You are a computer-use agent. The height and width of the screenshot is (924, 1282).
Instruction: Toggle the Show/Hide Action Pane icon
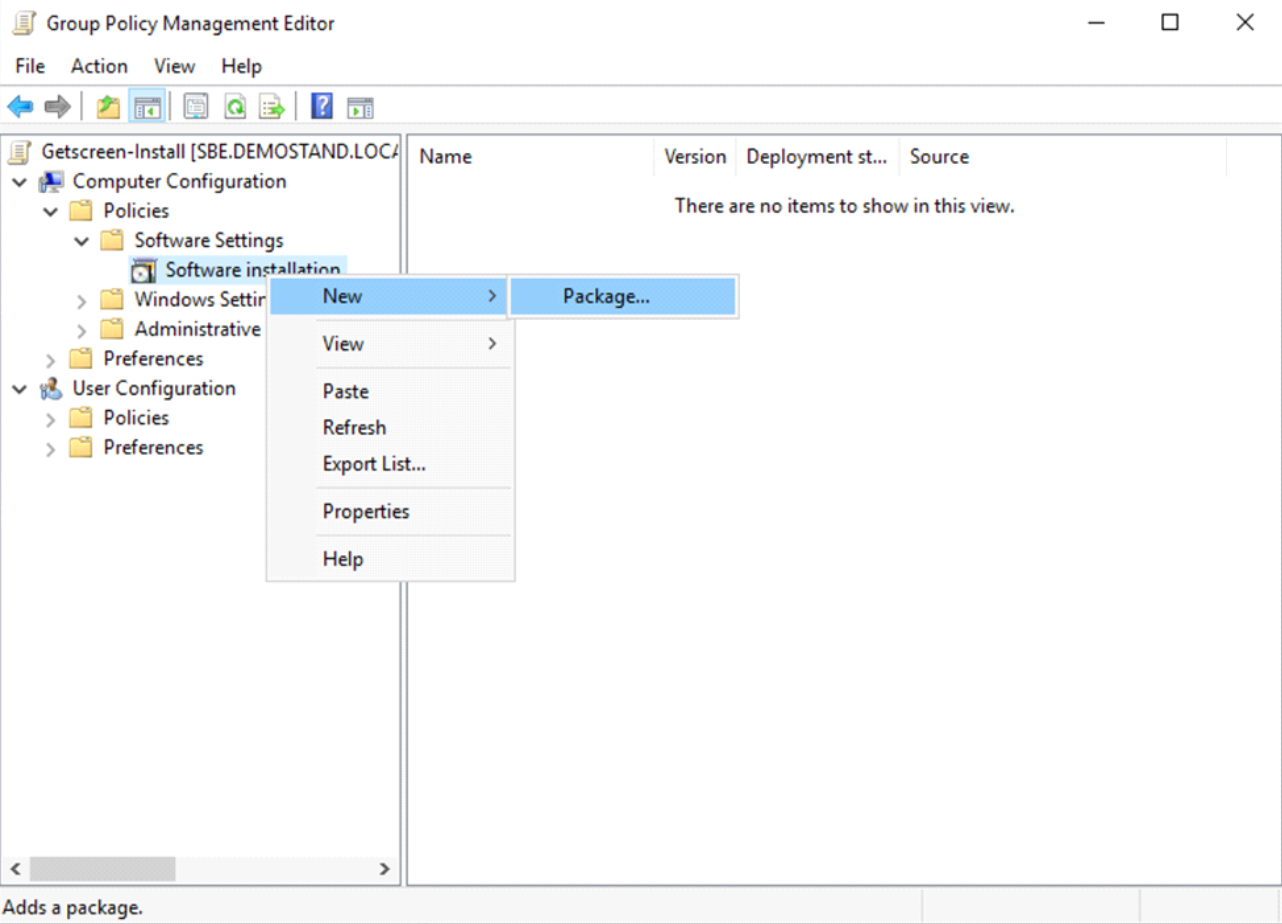360,107
